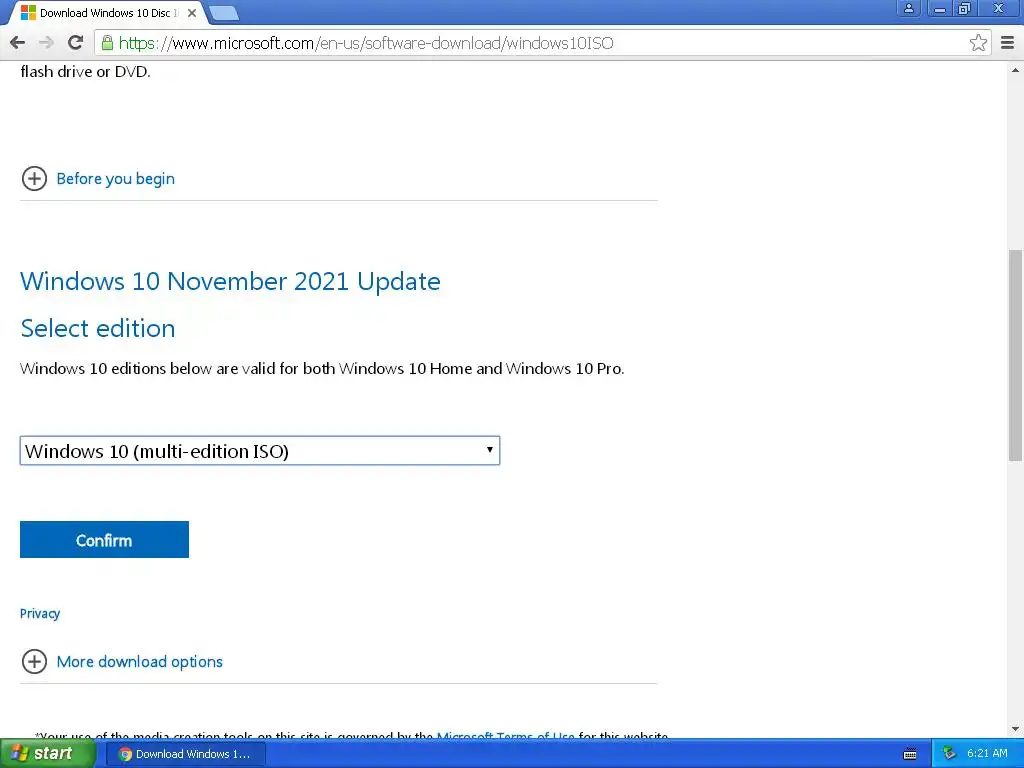Open the Before you begin link
The image size is (1024, 768).
(116, 179)
